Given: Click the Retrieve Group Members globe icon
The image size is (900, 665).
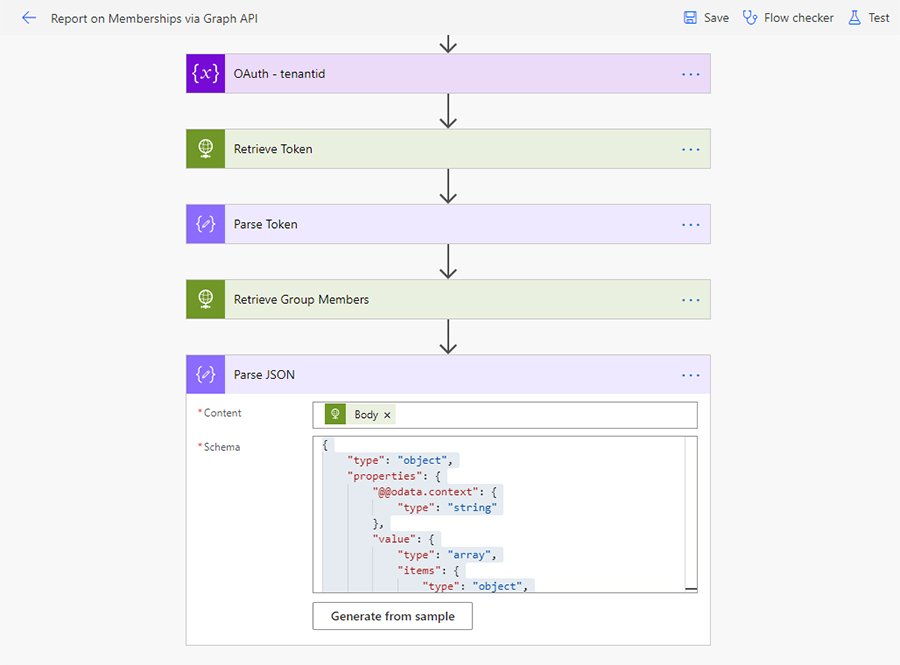Looking at the screenshot, I should tap(205, 299).
